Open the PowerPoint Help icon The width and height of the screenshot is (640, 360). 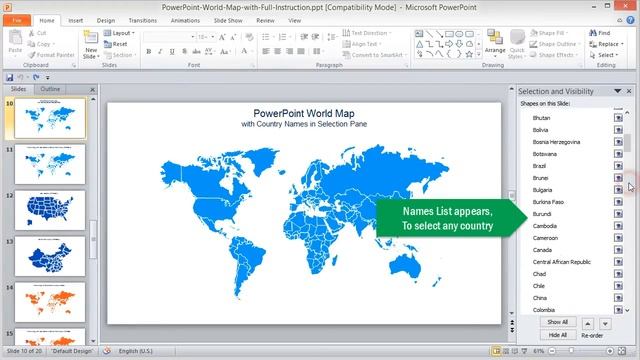[x=631, y=20]
